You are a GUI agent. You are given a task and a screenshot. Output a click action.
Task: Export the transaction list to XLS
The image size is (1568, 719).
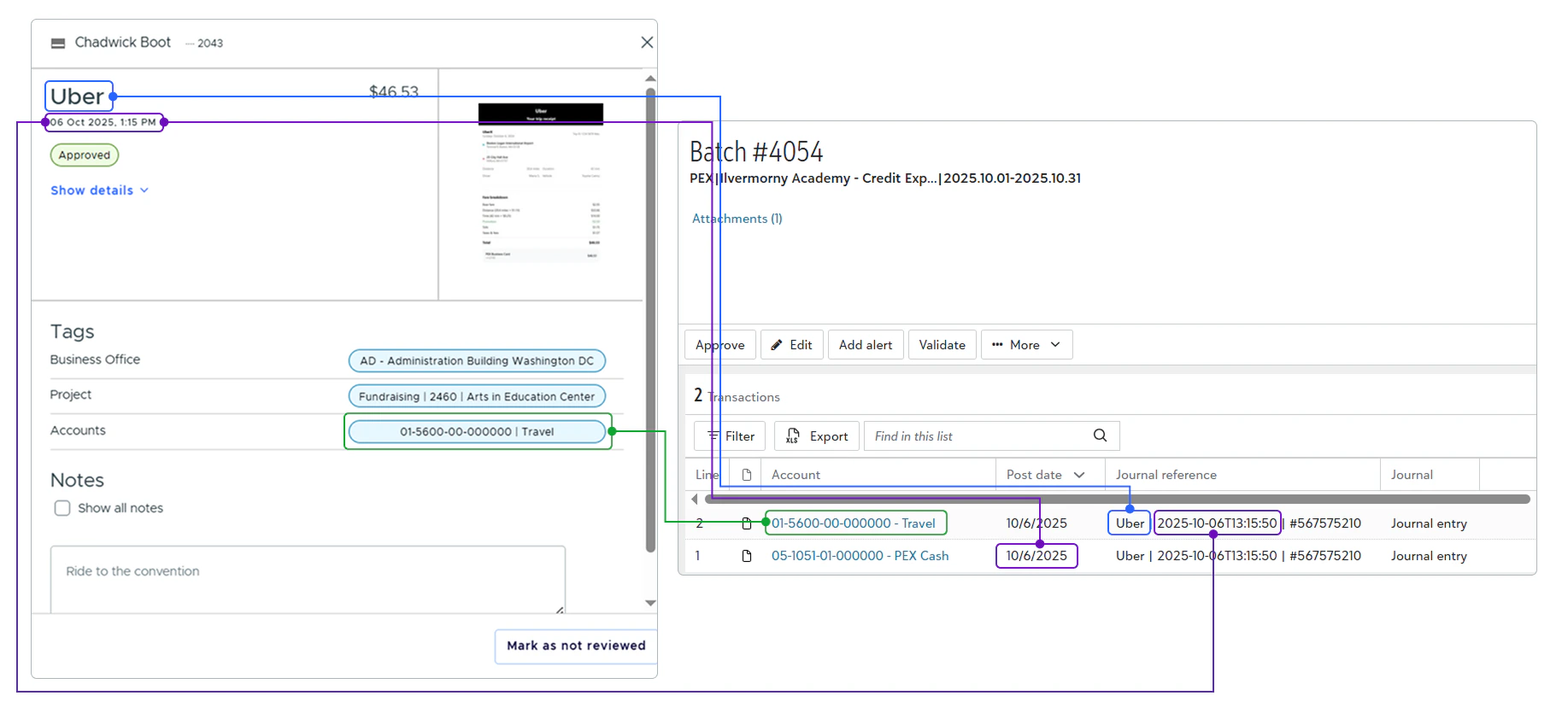(817, 436)
